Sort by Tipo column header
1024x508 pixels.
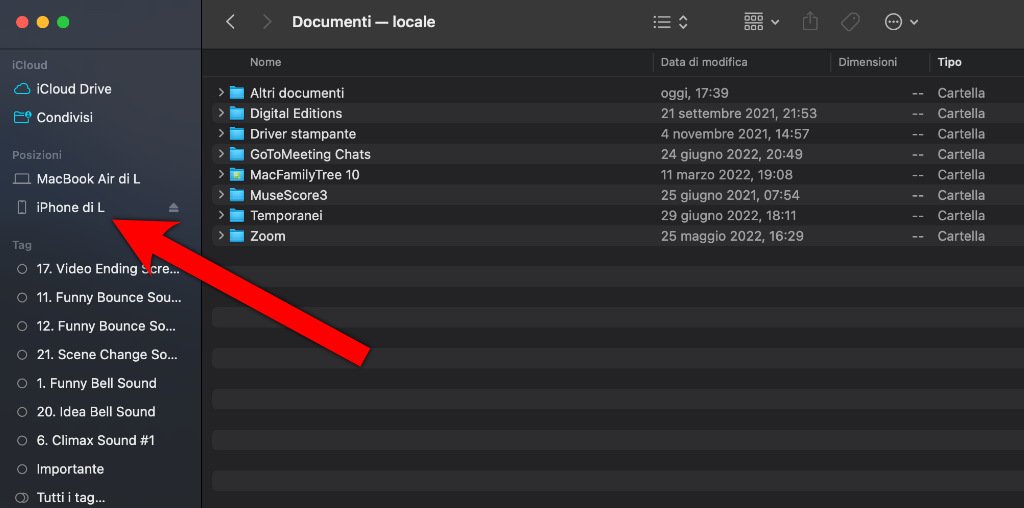[x=950, y=62]
